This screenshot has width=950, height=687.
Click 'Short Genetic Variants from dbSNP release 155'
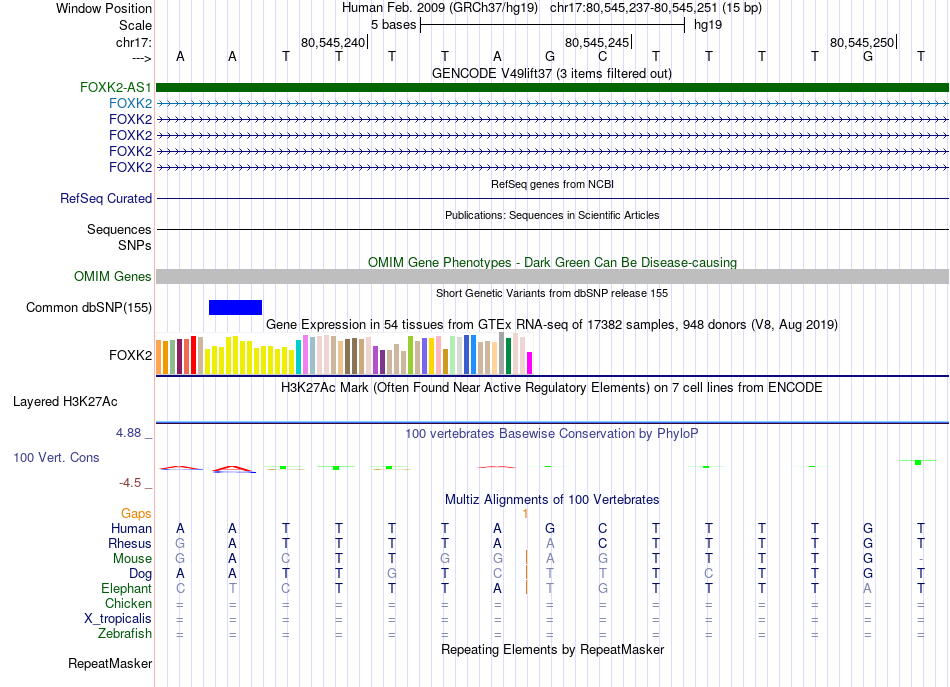click(x=552, y=293)
